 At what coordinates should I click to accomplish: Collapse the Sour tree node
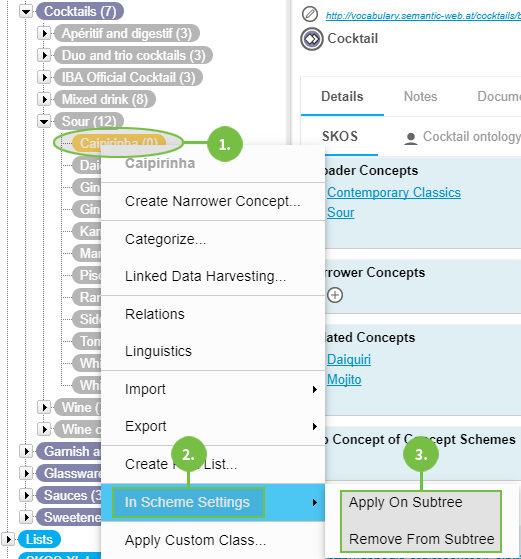click(44, 122)
